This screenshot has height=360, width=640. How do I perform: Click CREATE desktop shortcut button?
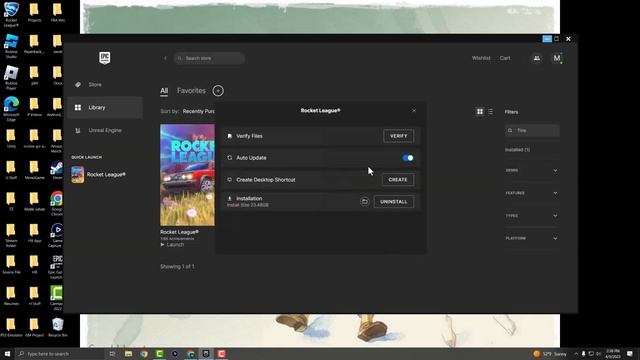398,180
